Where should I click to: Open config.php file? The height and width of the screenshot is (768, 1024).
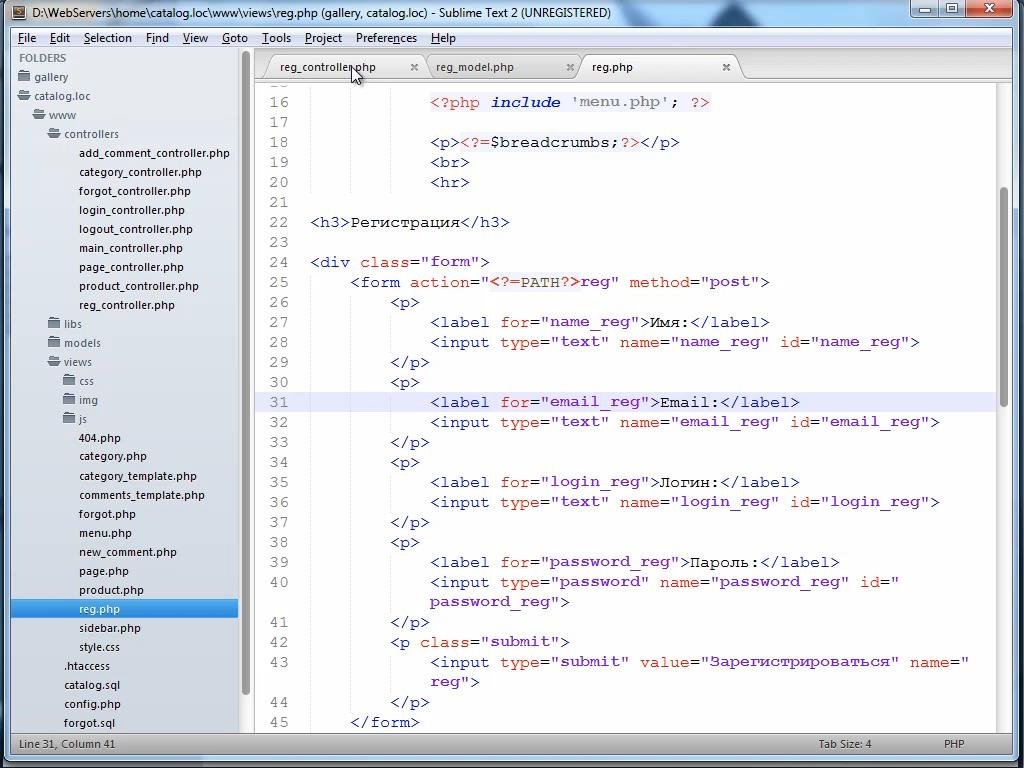point(92,703)
